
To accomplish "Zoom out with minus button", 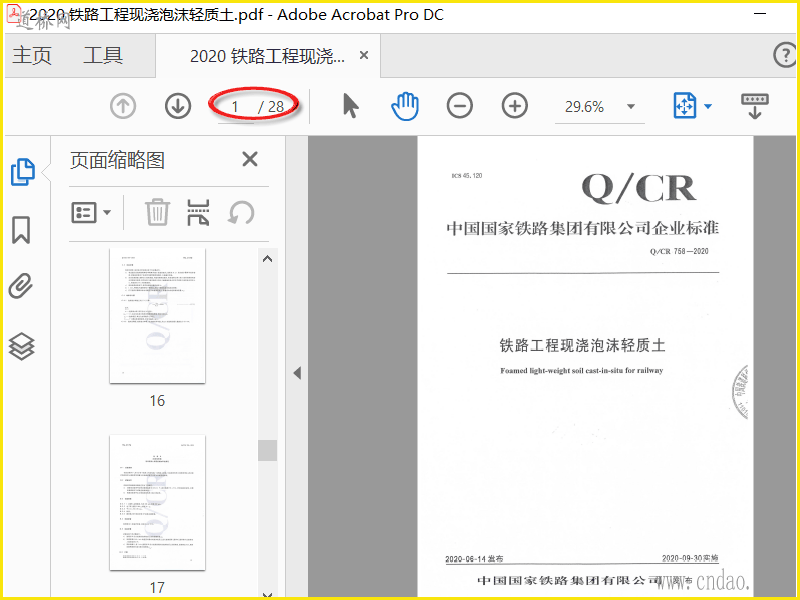I will (460, 106).
